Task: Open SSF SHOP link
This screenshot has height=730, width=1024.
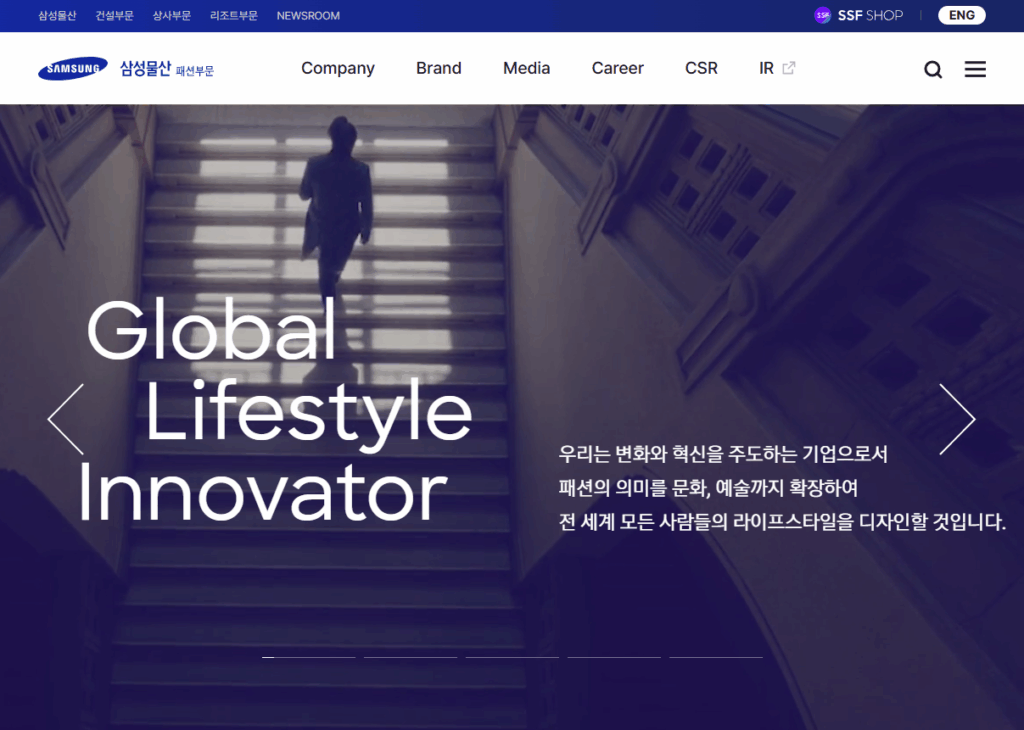Action: (x=870, y=15)
